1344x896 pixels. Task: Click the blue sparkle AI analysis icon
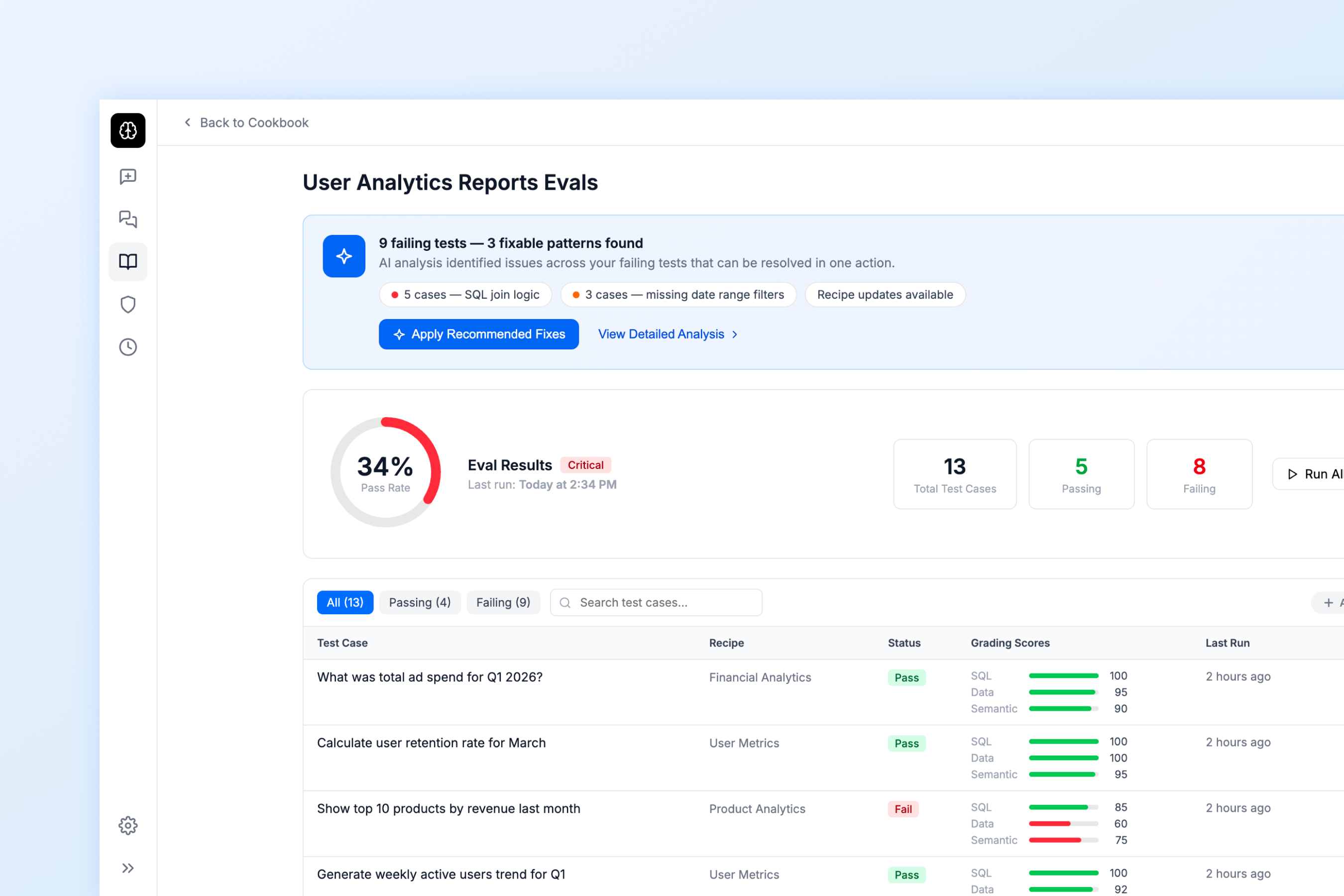(x=344, y=256)
